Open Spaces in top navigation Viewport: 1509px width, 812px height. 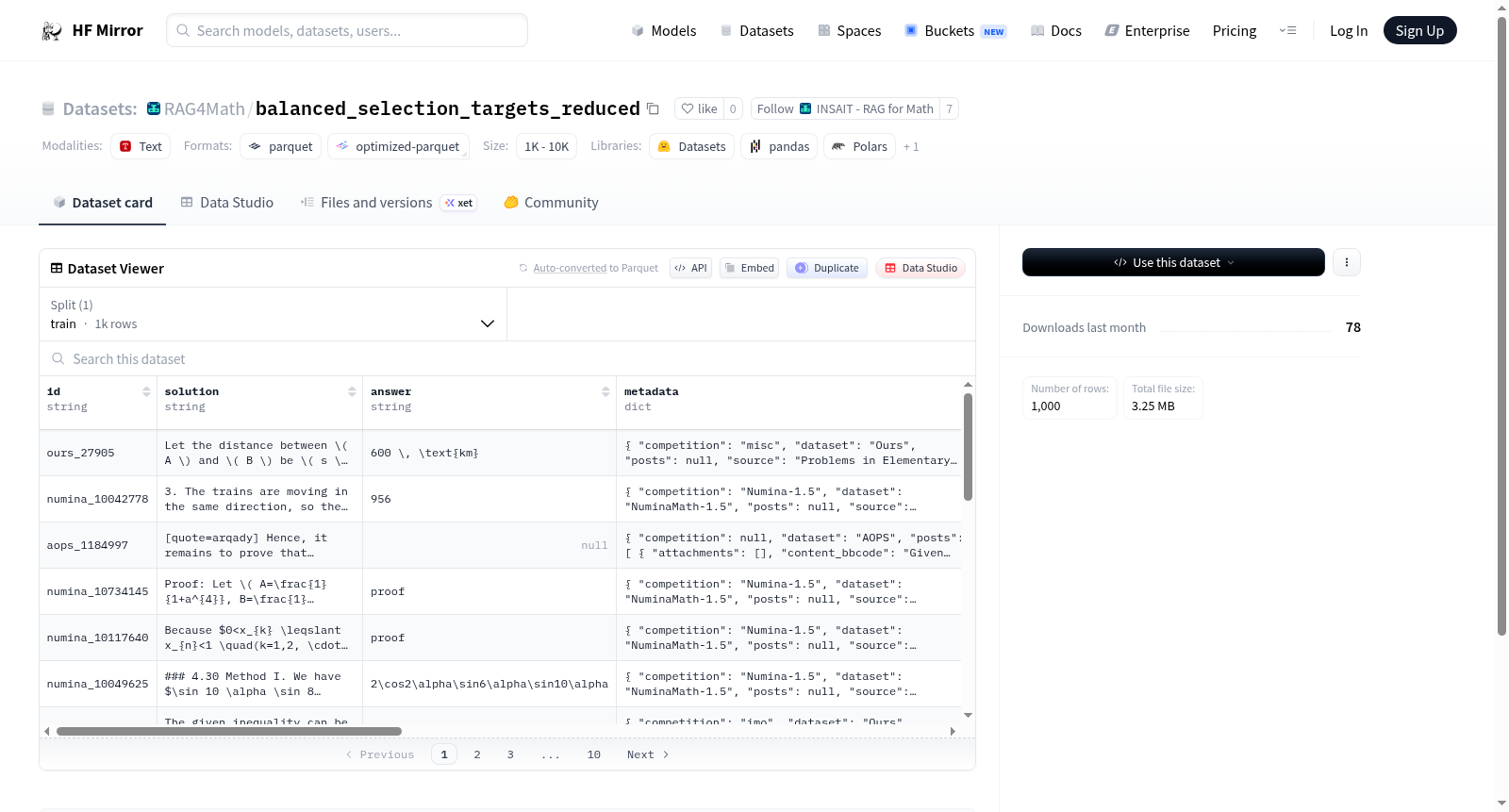849,31
